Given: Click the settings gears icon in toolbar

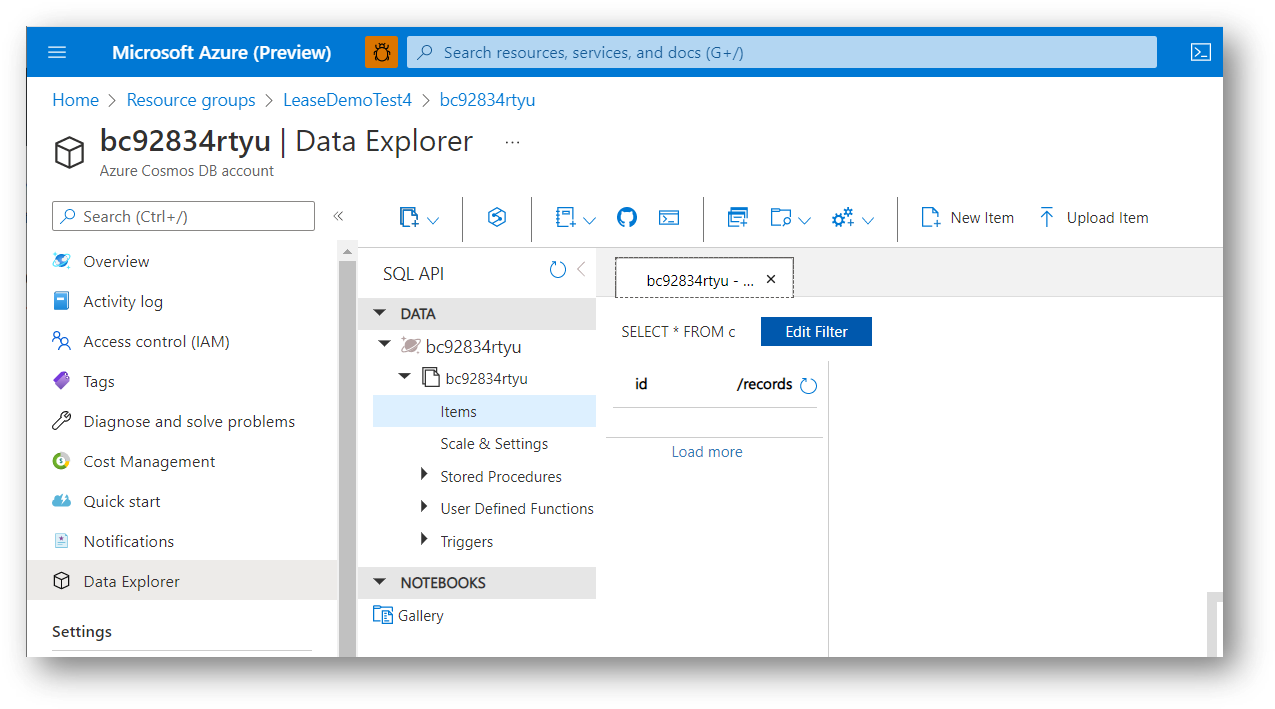Looking at the screenshot, I should pyautogui.click(x=843, y=218).
